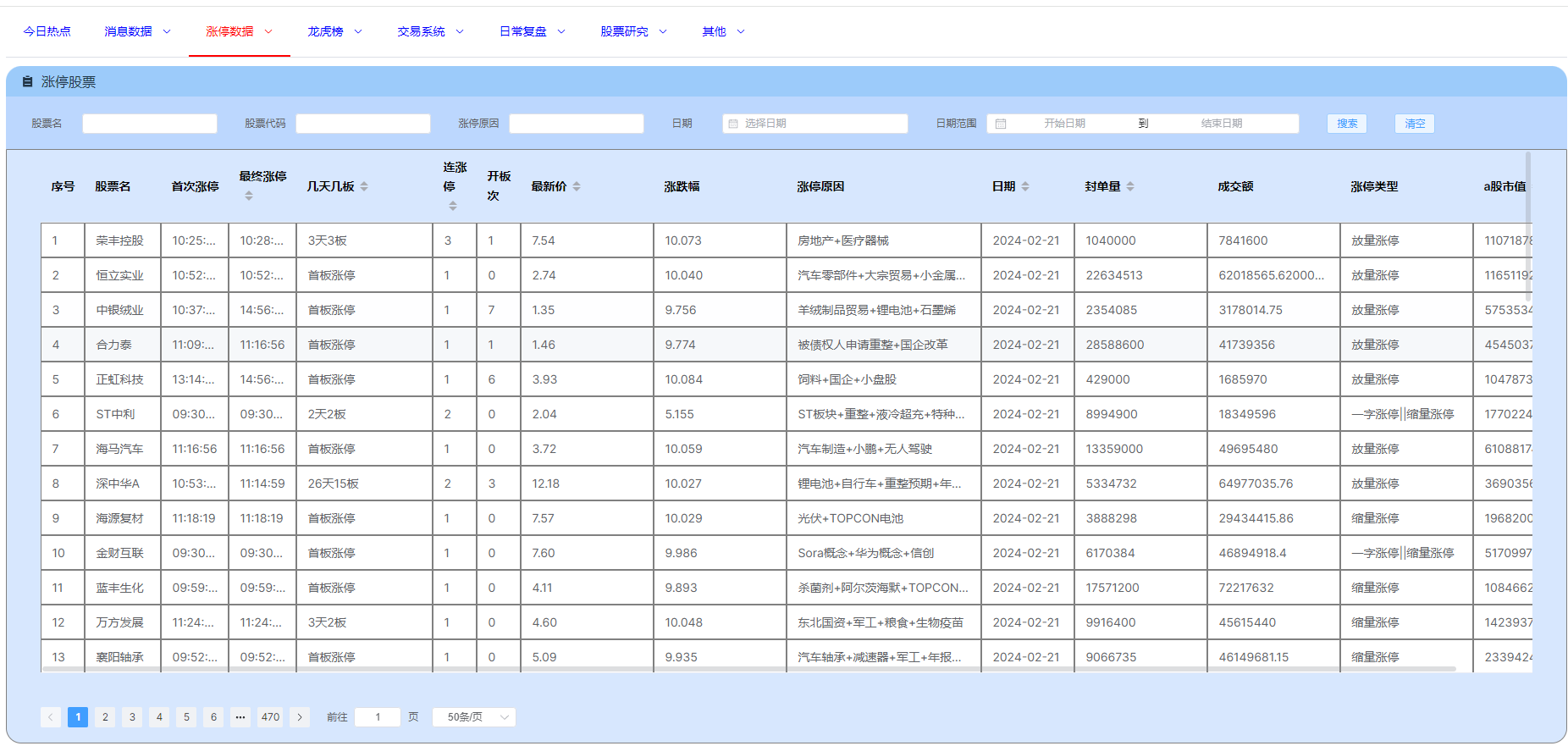The width and height of the screenshot is (1568, 746).
Task: Click the 涨停类型 column header
Action: 1374,186
